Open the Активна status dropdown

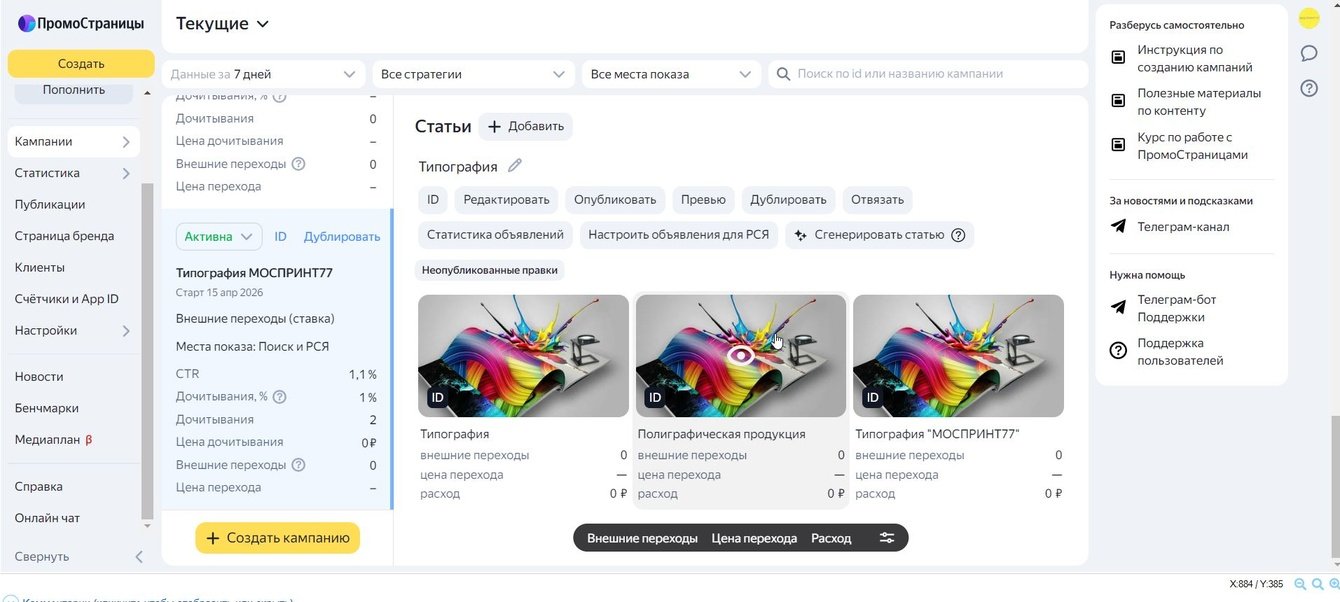click(219, 237)
